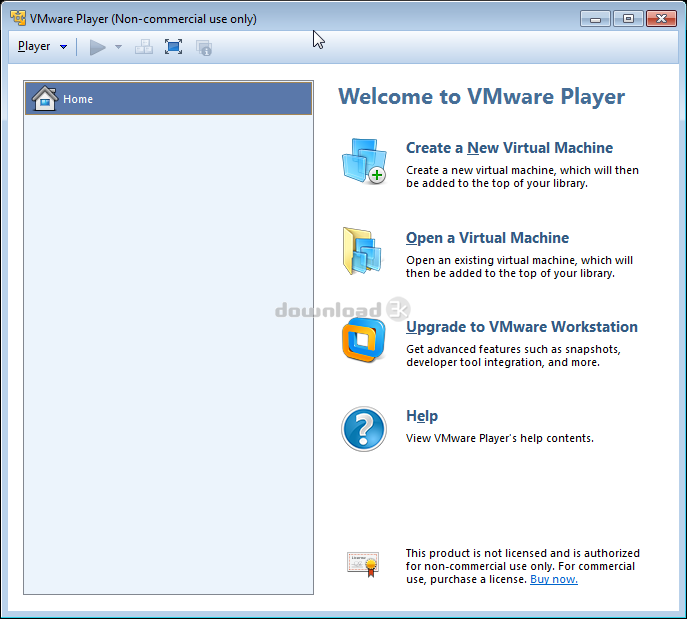Maximize the VMware Player window

tap(627, 18)
